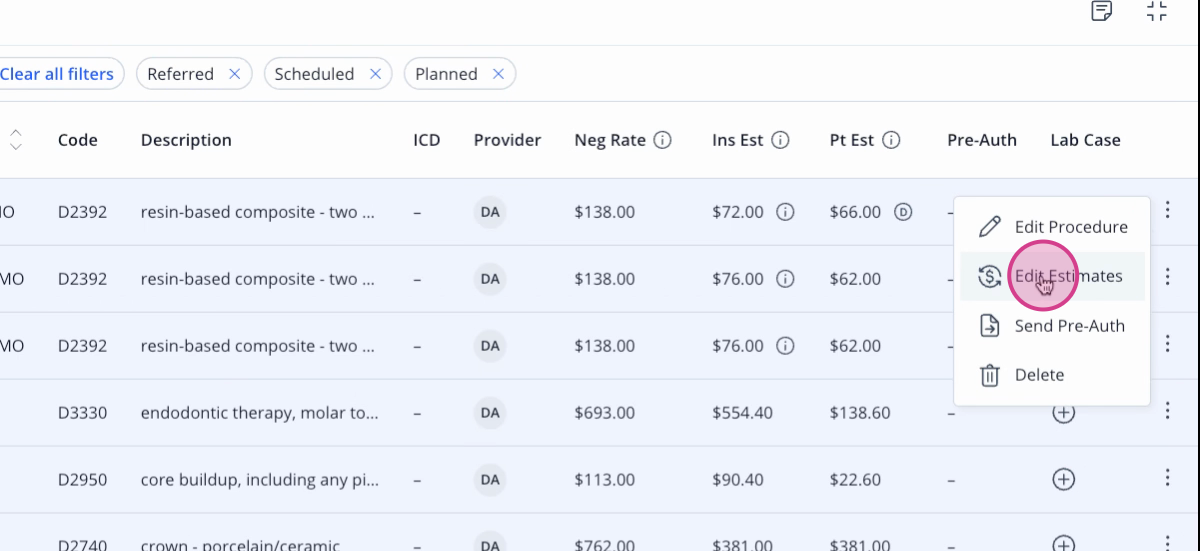The width and height of the screenshot is (1200, 551).
Task: Remove the Scheduled filter chip
Action: pyautogui.click(x=376, y=74)
